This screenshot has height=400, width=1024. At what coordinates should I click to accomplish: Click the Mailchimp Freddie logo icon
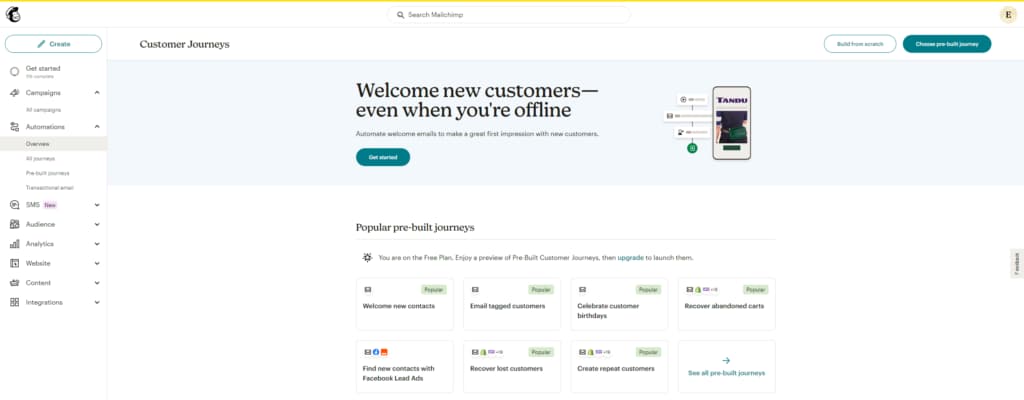pyautogui.click(x=13, y=14)
